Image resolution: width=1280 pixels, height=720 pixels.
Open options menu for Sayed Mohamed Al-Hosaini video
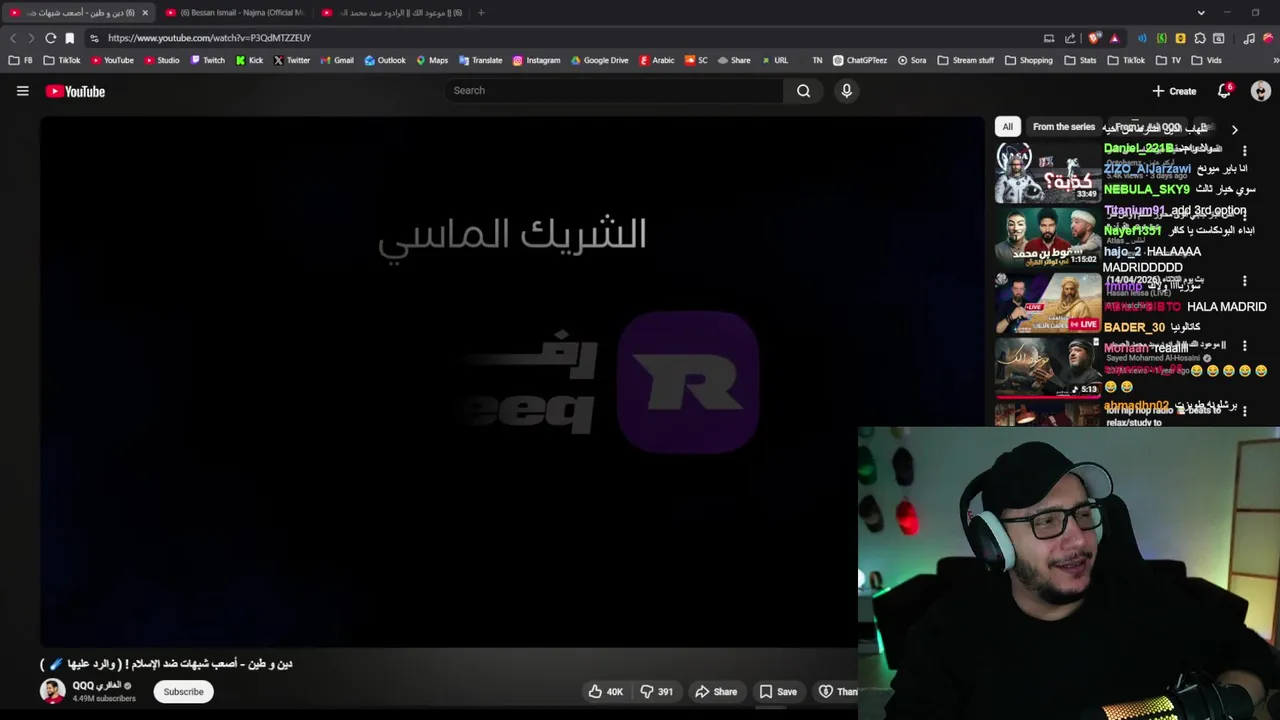1244,346
